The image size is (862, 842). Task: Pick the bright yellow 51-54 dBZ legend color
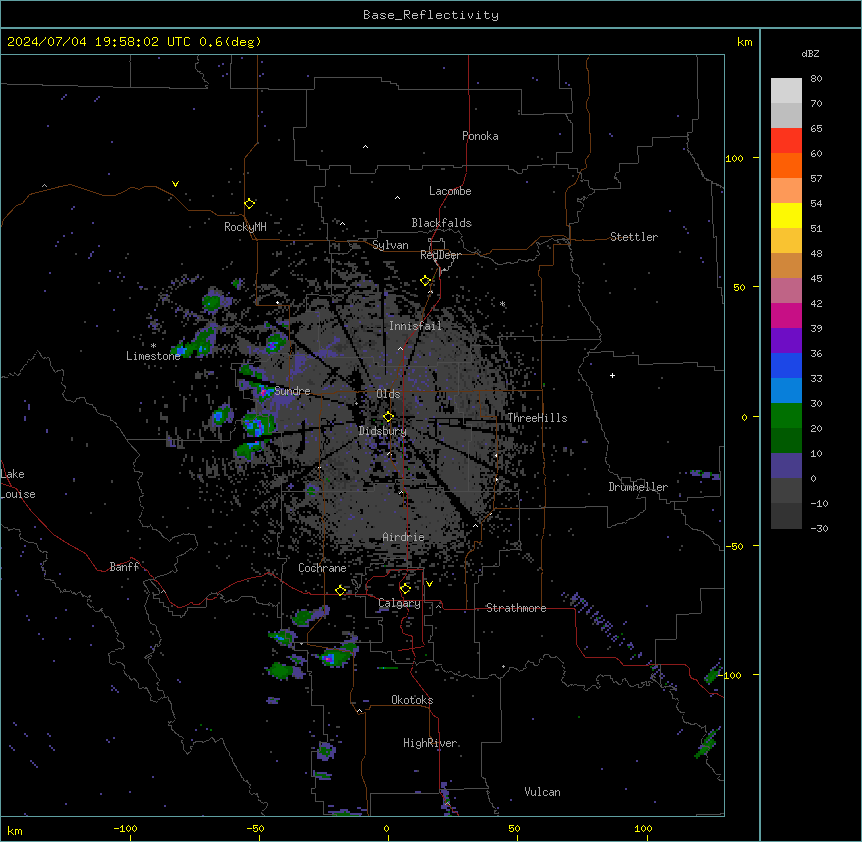click(786, 215)
